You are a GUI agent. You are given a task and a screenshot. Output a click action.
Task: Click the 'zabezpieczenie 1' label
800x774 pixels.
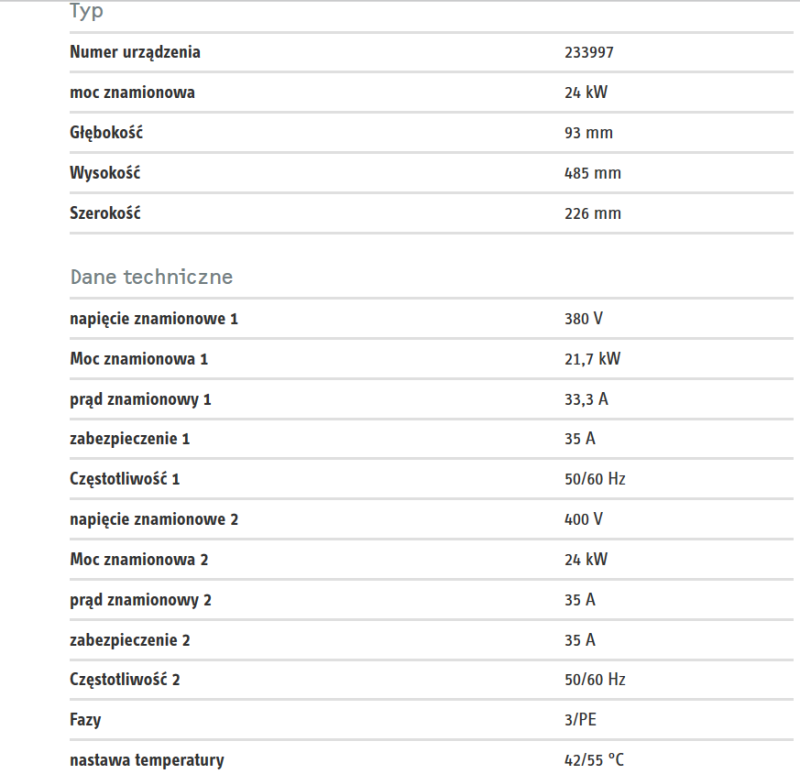130,439
